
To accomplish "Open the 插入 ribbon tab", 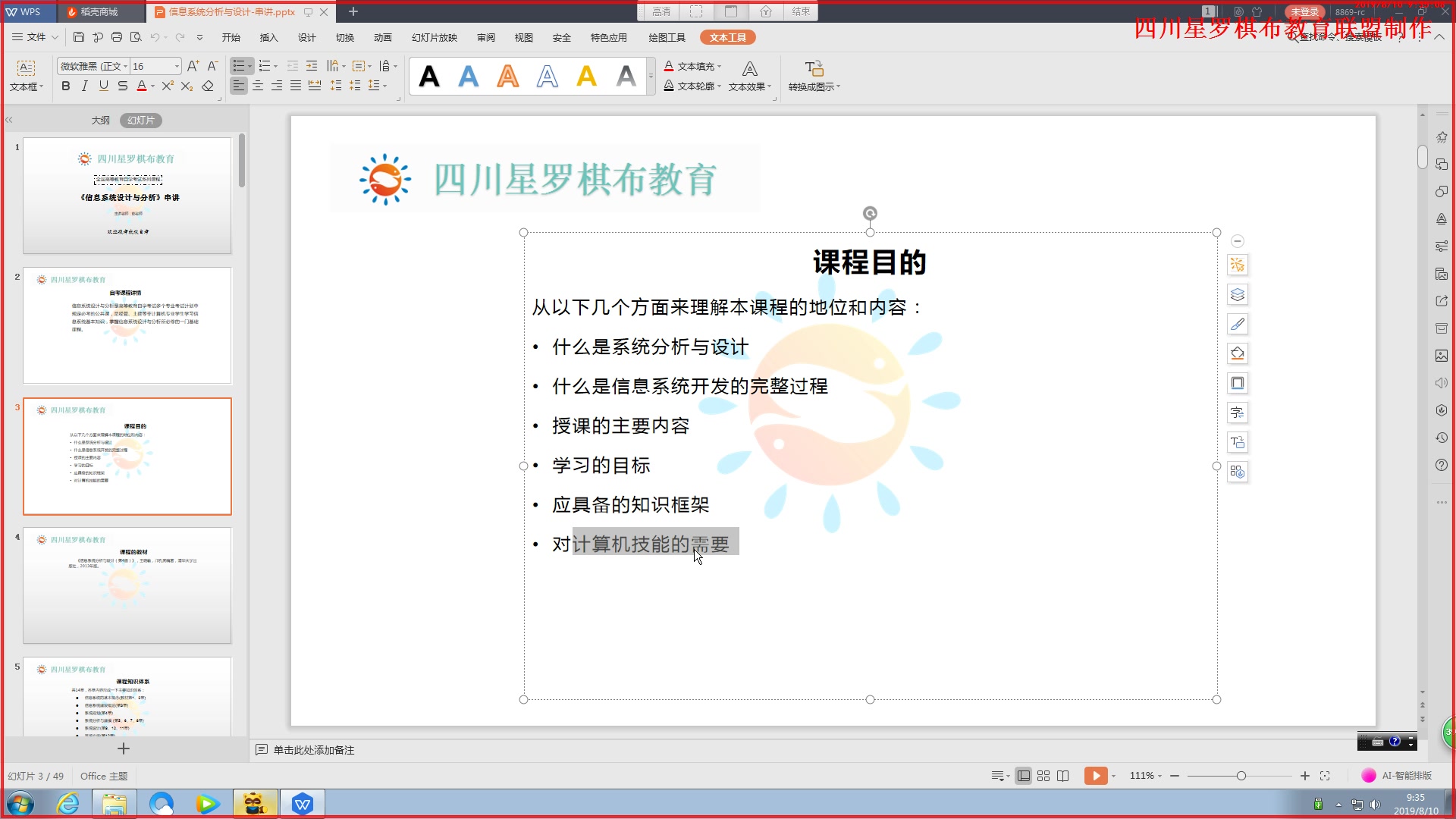I will pos(268,37).
